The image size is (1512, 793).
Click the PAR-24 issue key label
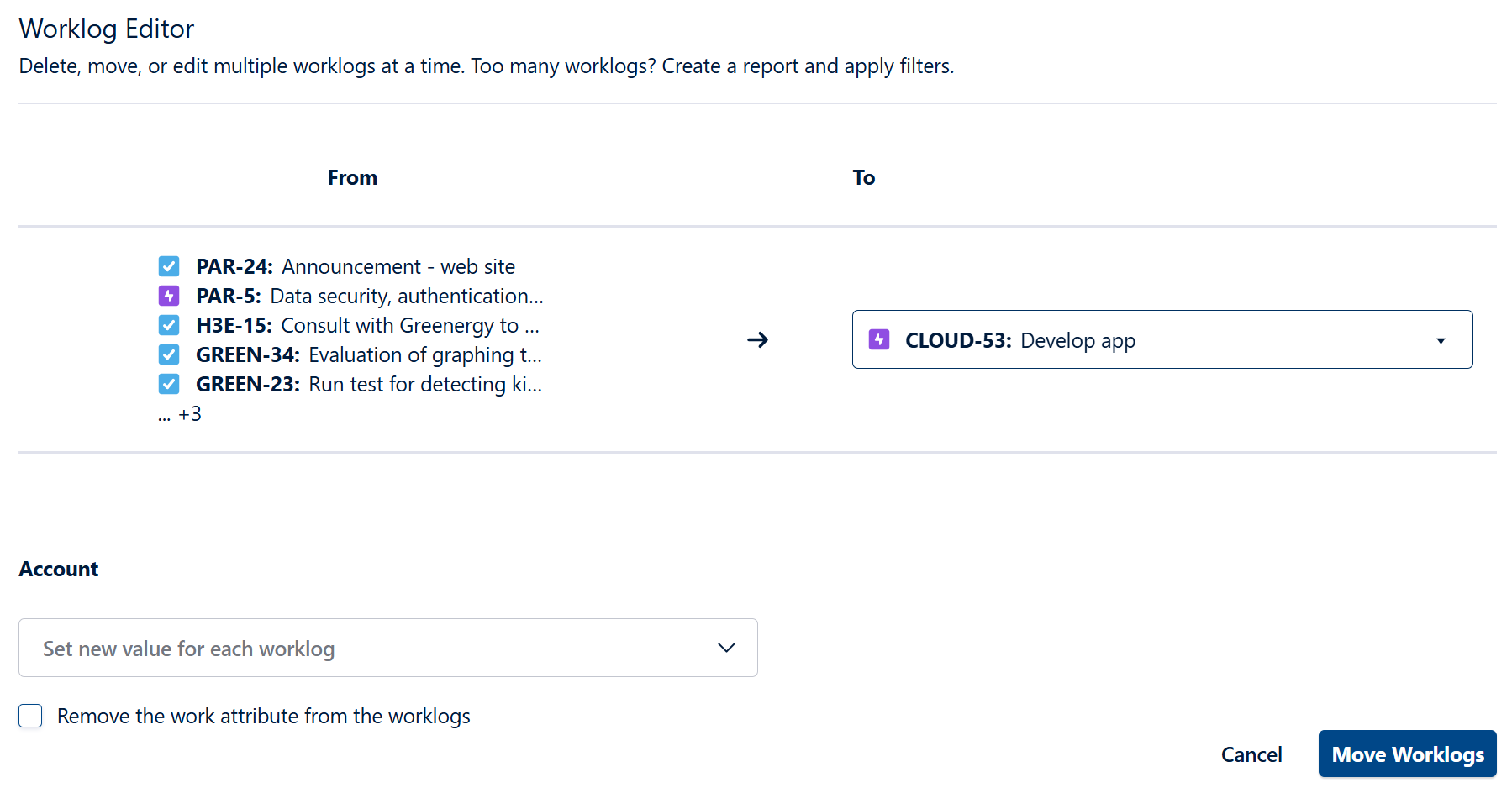[x=234, y=266]
